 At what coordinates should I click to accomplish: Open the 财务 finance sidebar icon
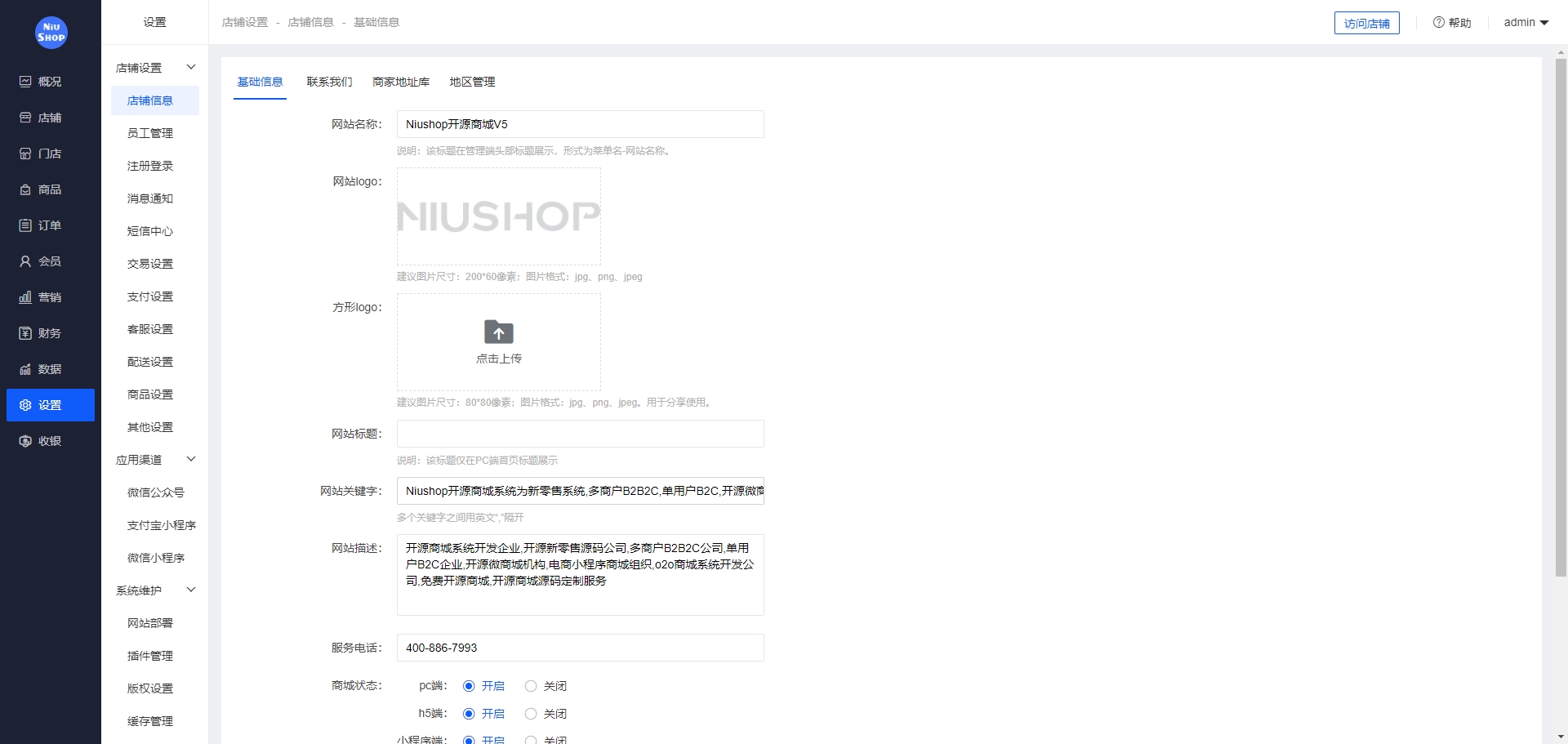(x=25, y=333)
